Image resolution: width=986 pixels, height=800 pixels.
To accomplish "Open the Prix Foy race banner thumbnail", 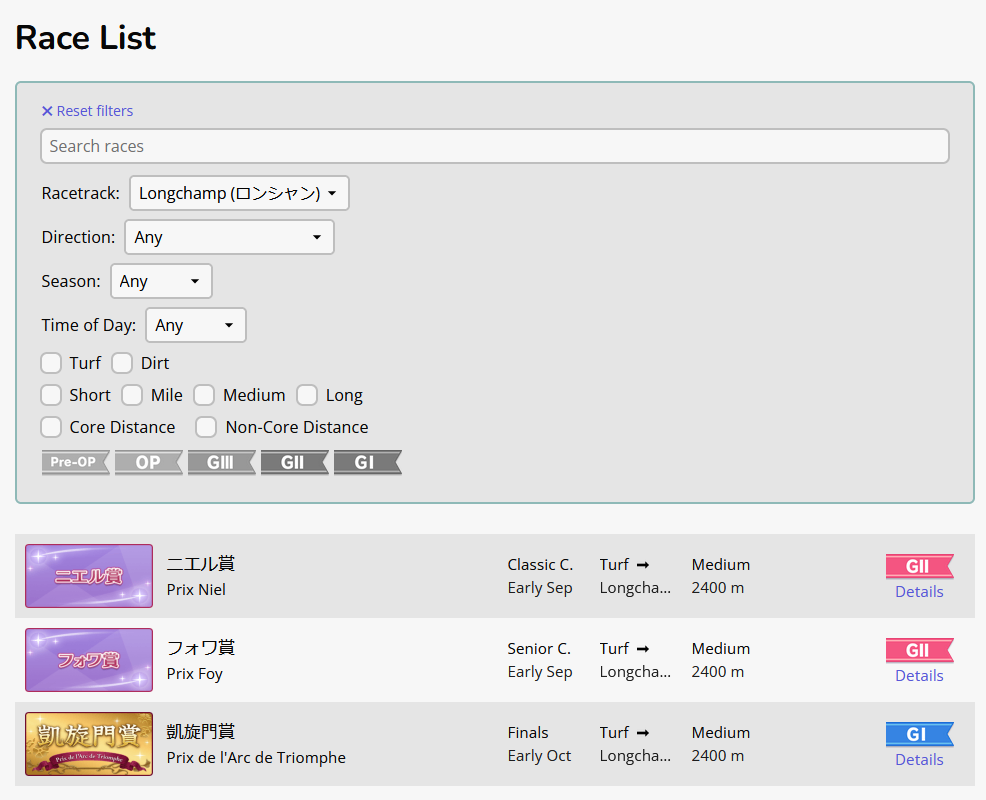I will (89, 660).
